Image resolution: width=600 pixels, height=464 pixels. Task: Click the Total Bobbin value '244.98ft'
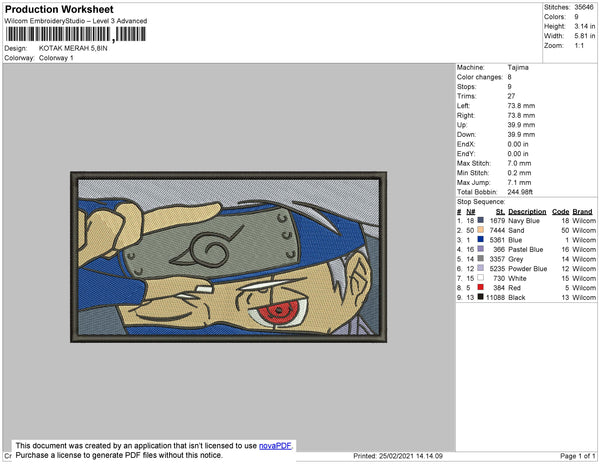[x=520, y=192]
